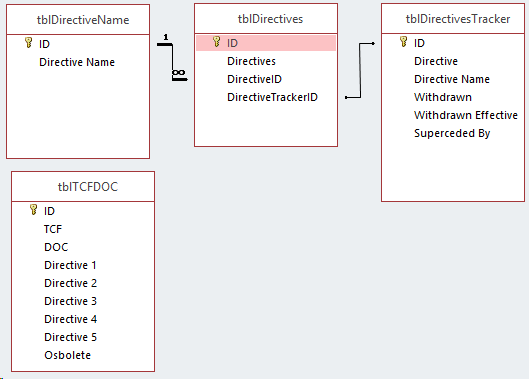Click the primary key icon in tblDirectiveName
529x379 pixels.
[x=29, y=43]
